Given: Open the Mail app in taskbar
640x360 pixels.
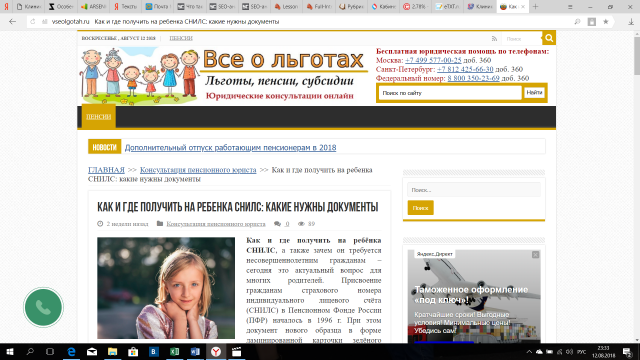Looking at the screenshot, I should click(92, 351).
